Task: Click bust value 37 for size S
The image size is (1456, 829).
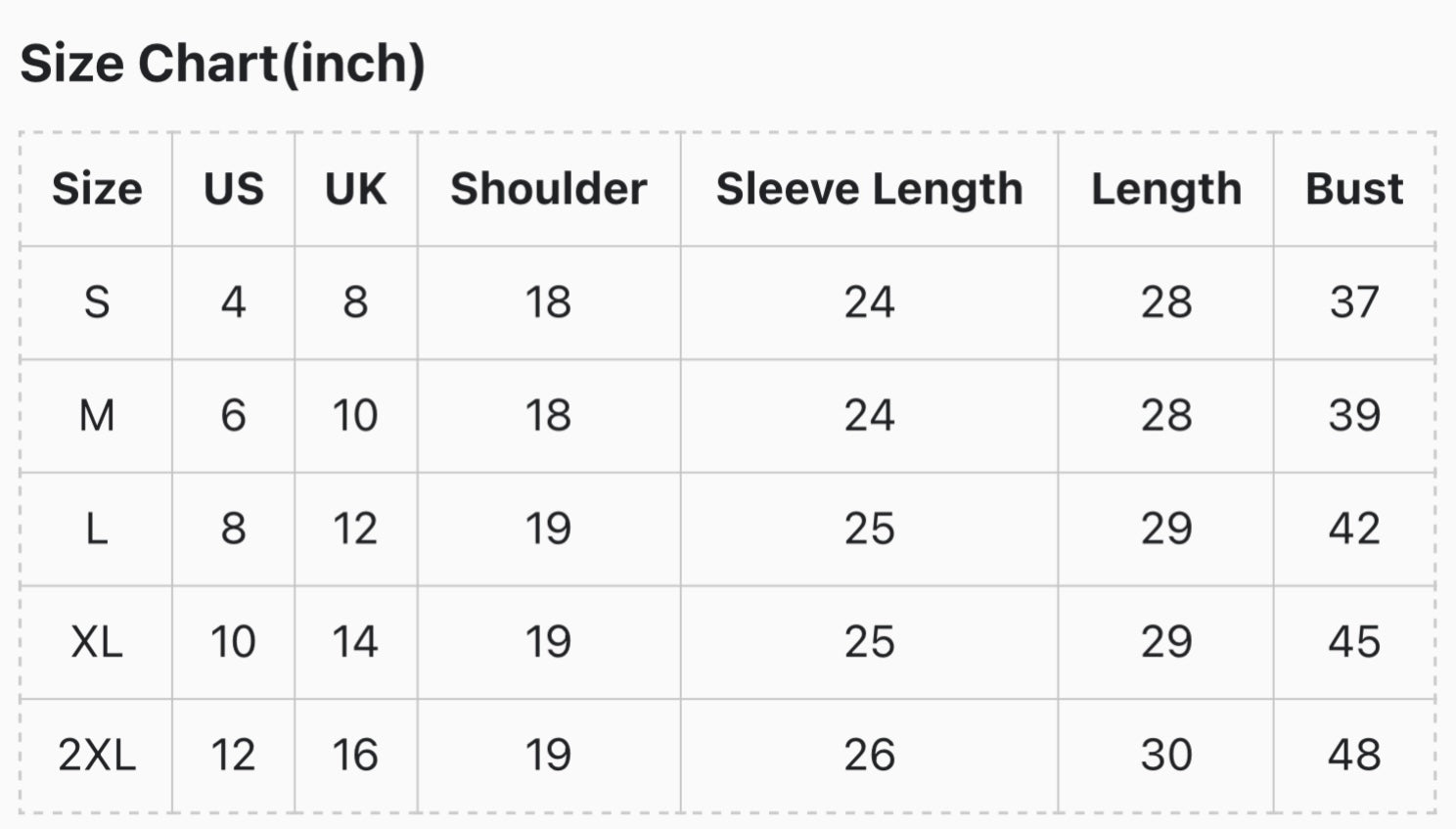Action: (1354, 302)
